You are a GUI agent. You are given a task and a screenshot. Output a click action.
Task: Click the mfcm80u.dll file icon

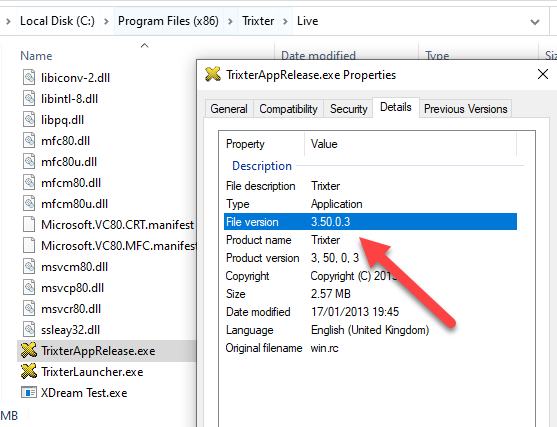pos(29,203)
